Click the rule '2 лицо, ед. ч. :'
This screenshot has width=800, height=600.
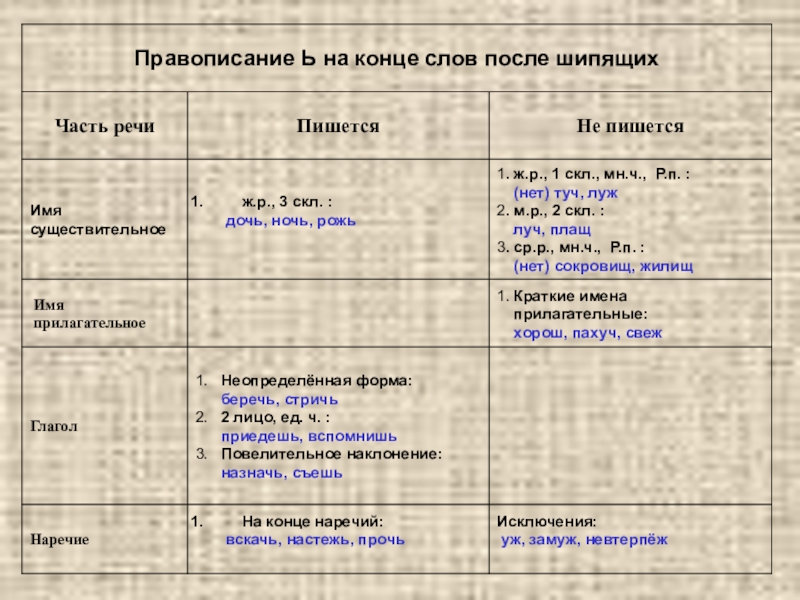[x=276, y=417]
